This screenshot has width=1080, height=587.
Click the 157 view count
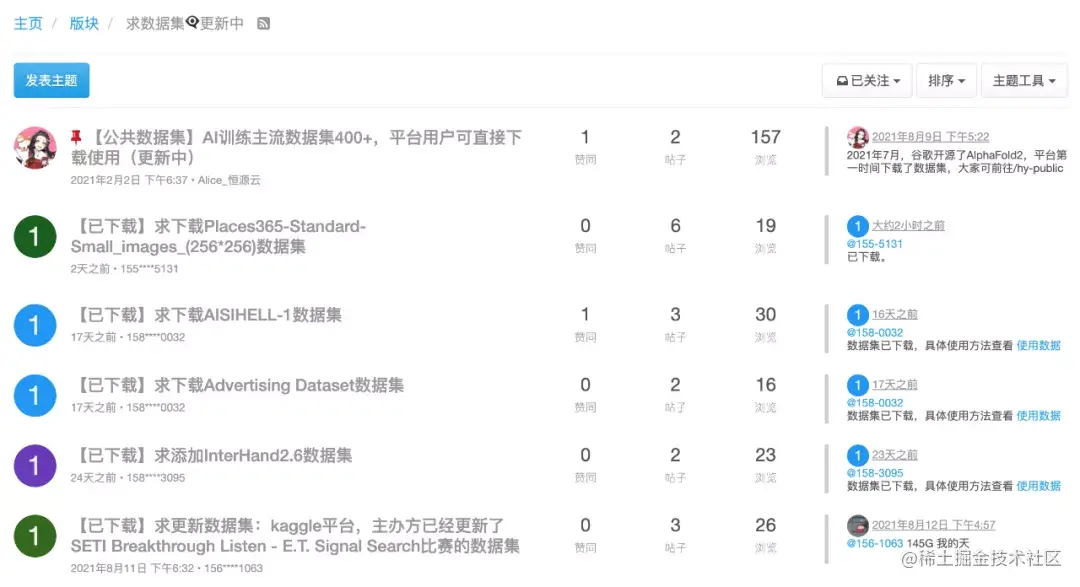[765, 137]
